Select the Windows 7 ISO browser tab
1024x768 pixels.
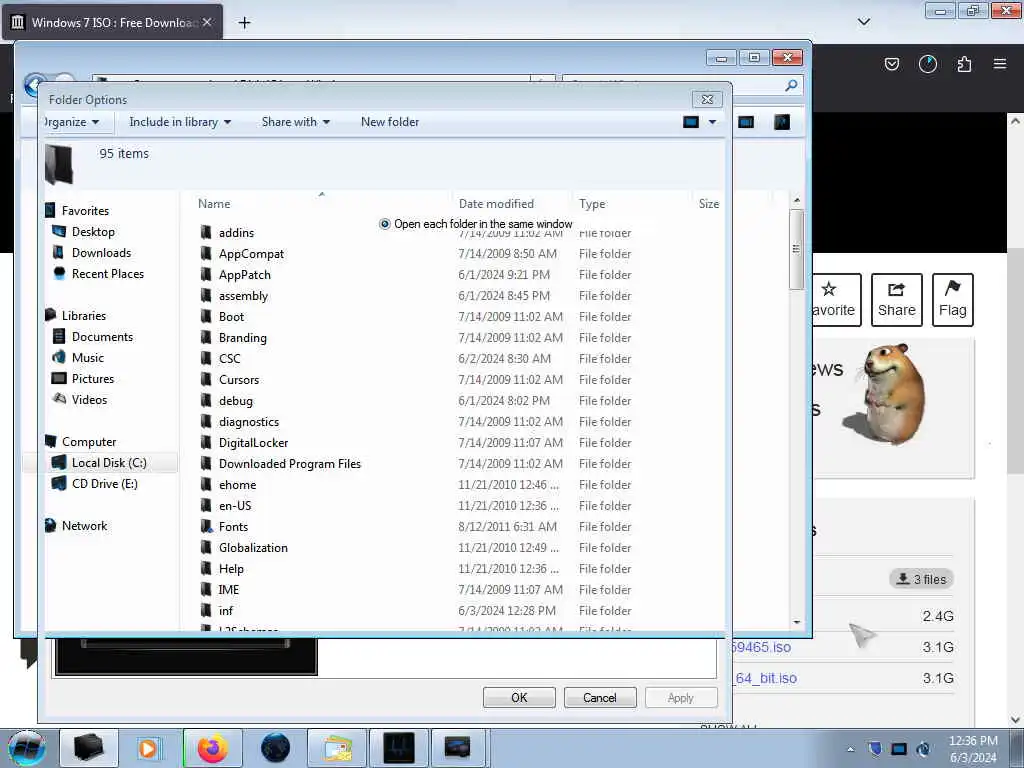(x=112, y=22)
